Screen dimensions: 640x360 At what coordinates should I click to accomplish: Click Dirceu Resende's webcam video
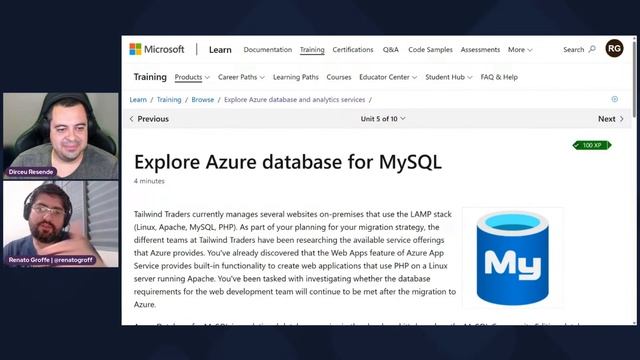61,136
